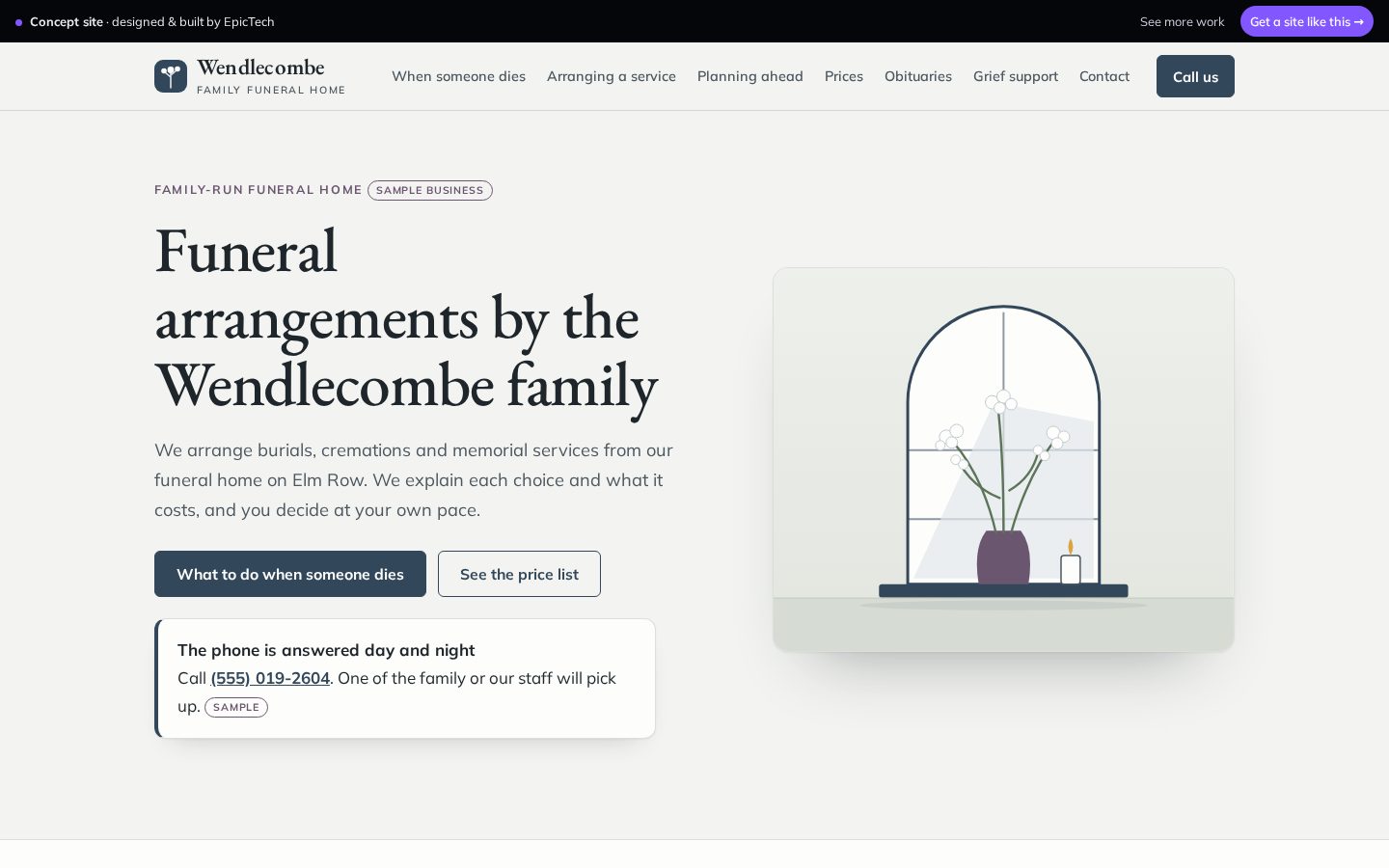Click the purple dot in the top bar
The width and height of the screenshot is (1389, 868).
click(x=18, y=22)
